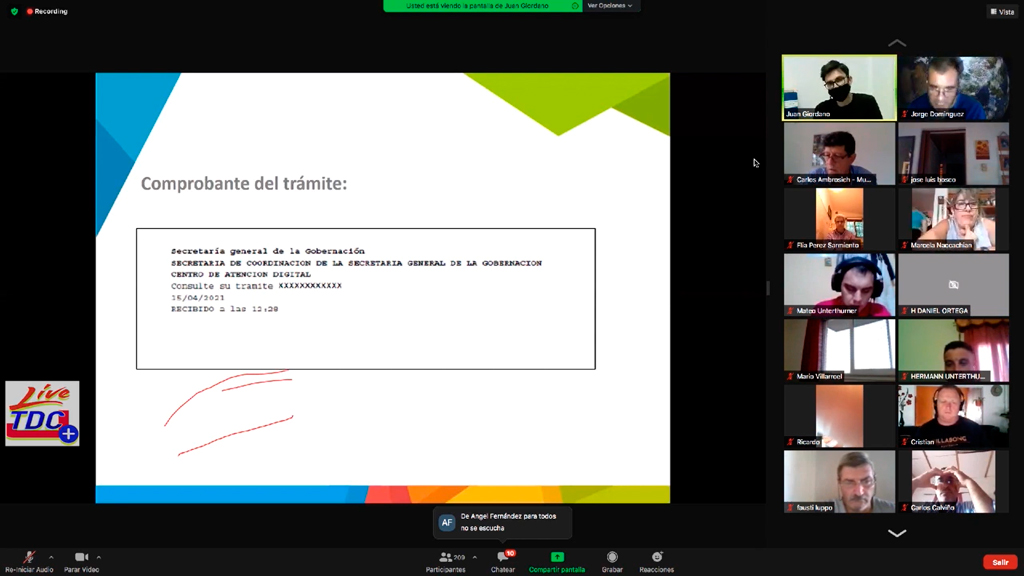Expand video options arrow next to camera
This screenshot has height=576, width=1024.
[99, 557]
